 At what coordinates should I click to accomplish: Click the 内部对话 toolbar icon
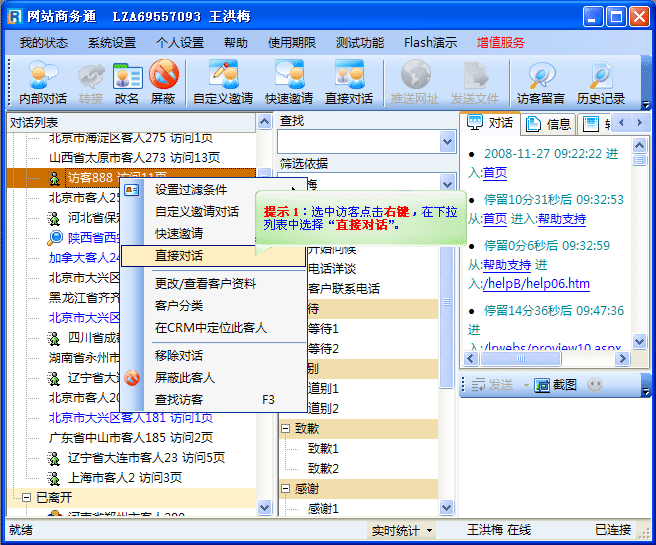point(43,81)
